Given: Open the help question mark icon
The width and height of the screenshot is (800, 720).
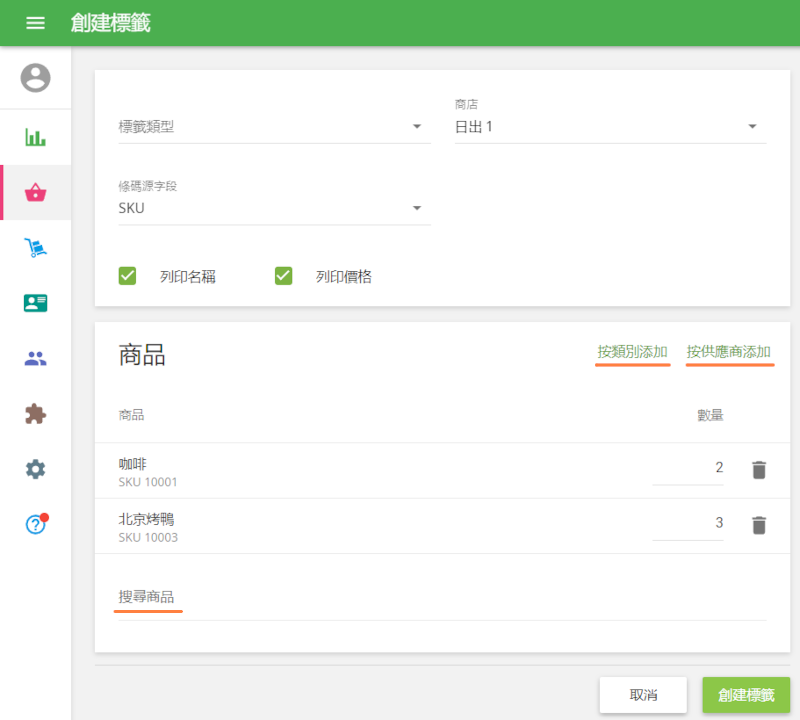Looking at the screenshot, I should tap(35, 524).
